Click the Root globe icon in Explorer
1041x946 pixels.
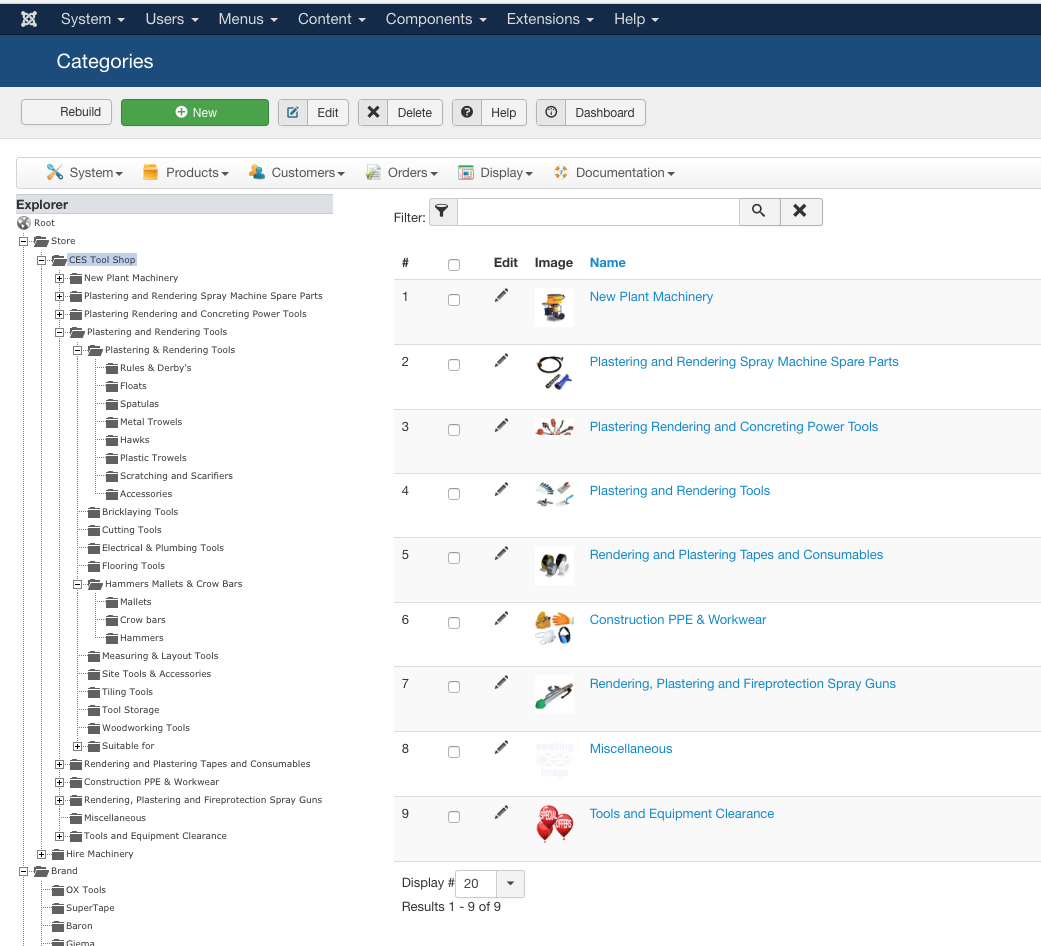point(24,223)
